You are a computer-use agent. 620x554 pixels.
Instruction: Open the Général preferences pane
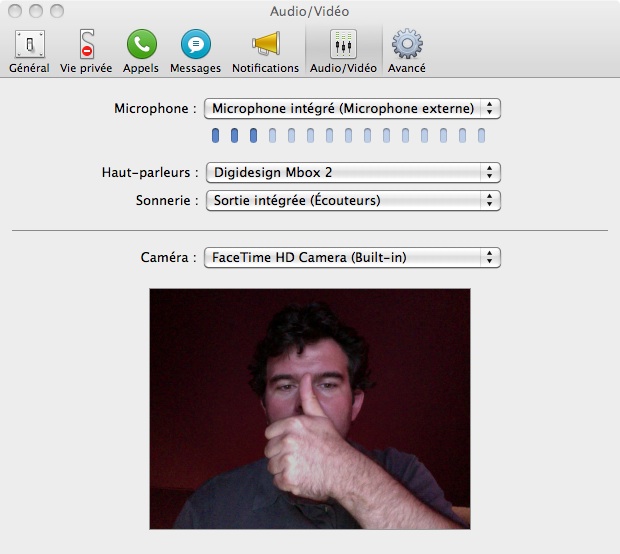point(29,50)
